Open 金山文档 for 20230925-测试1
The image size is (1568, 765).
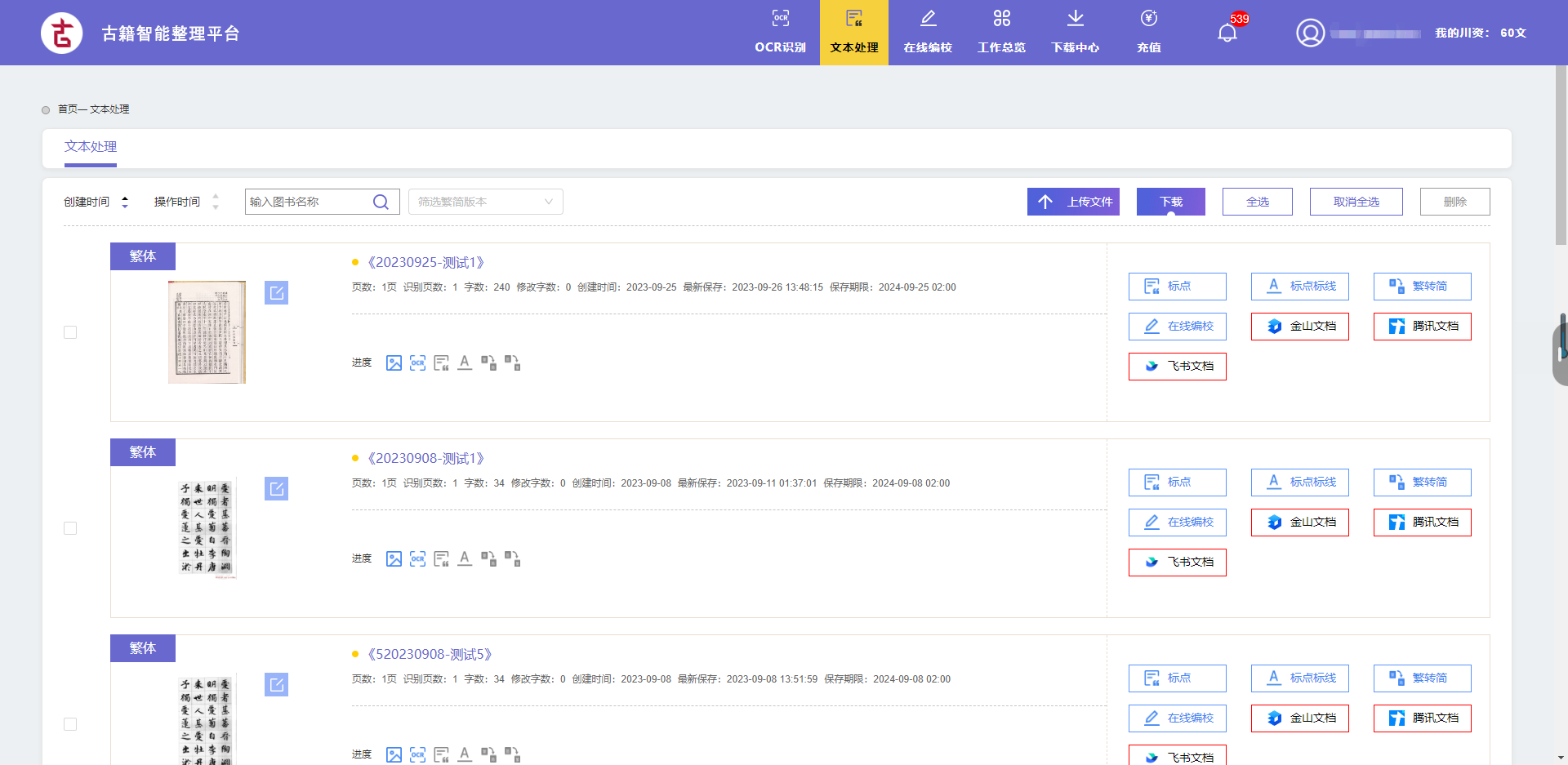pyautogui.click(x=1299, y=327)
